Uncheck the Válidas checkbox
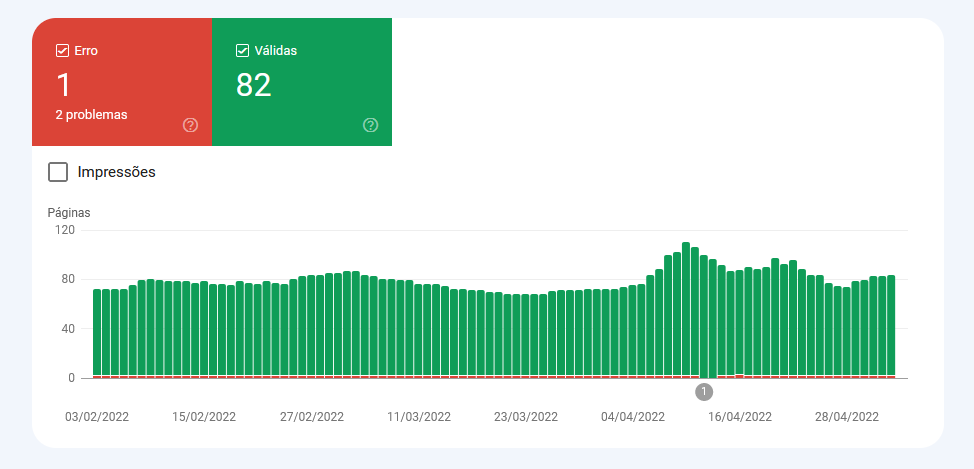 pos(242,50)
